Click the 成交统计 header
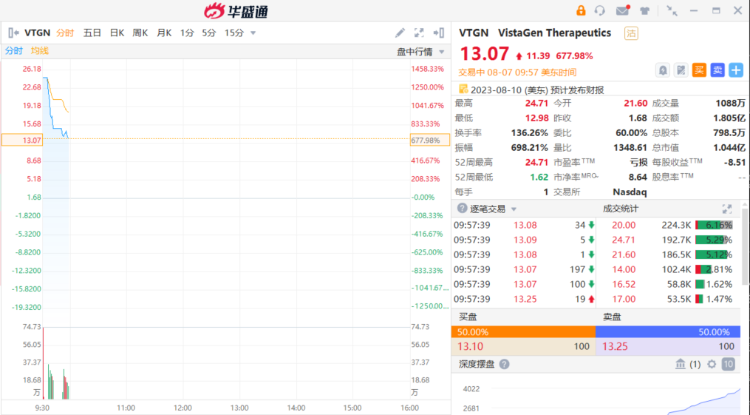Screen dimensions: 750x415 click(620, 208)
